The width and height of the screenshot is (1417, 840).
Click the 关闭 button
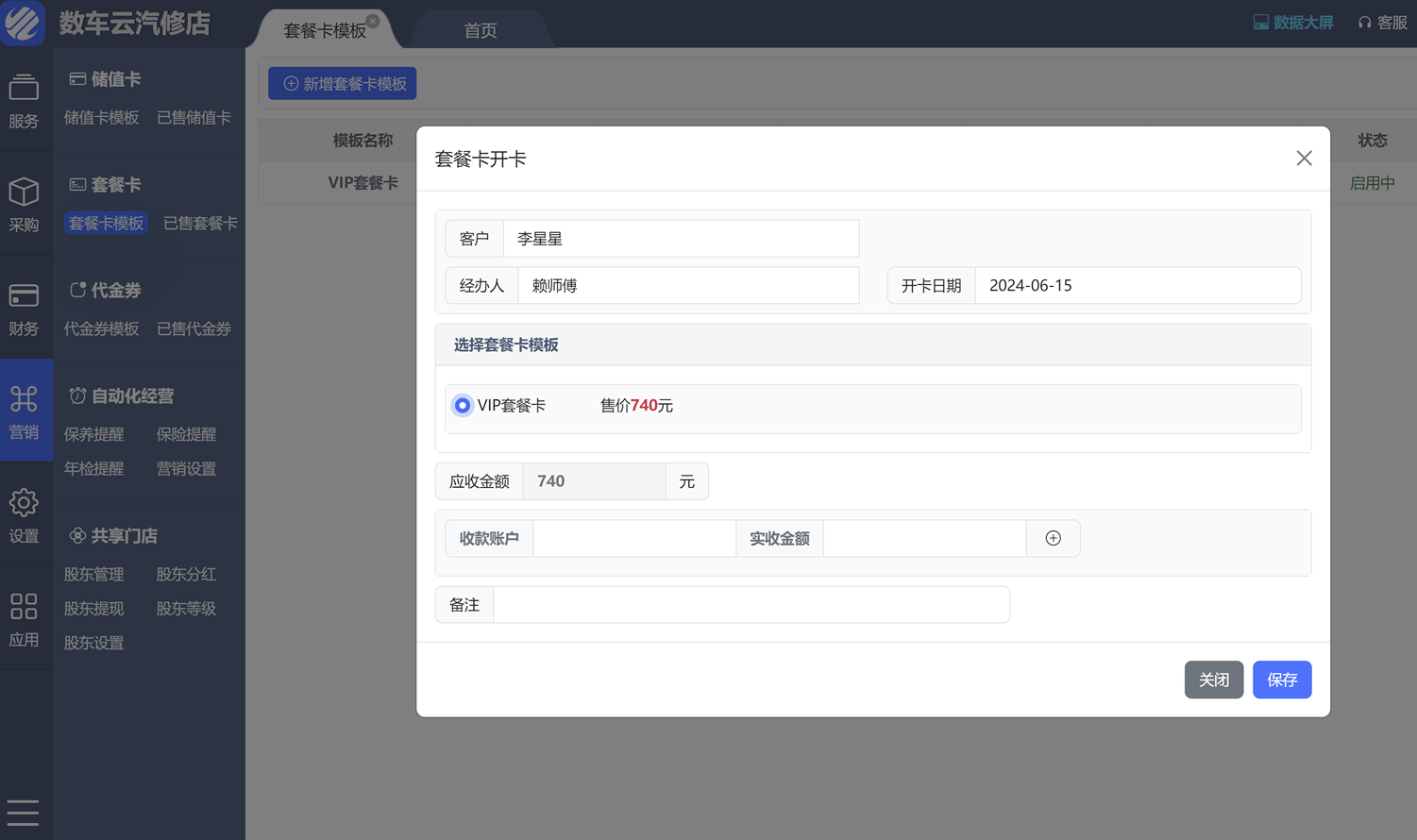tap(1214, 680)
